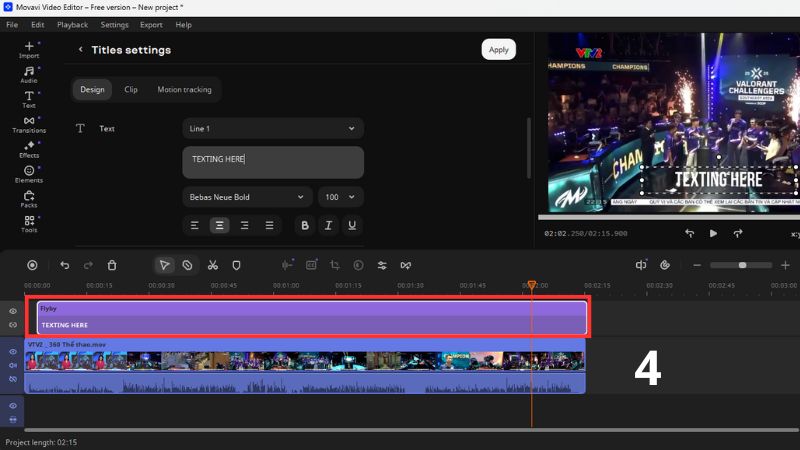Expand the Line 1 dropdown

pyautogui.click(x=272, y=129)
